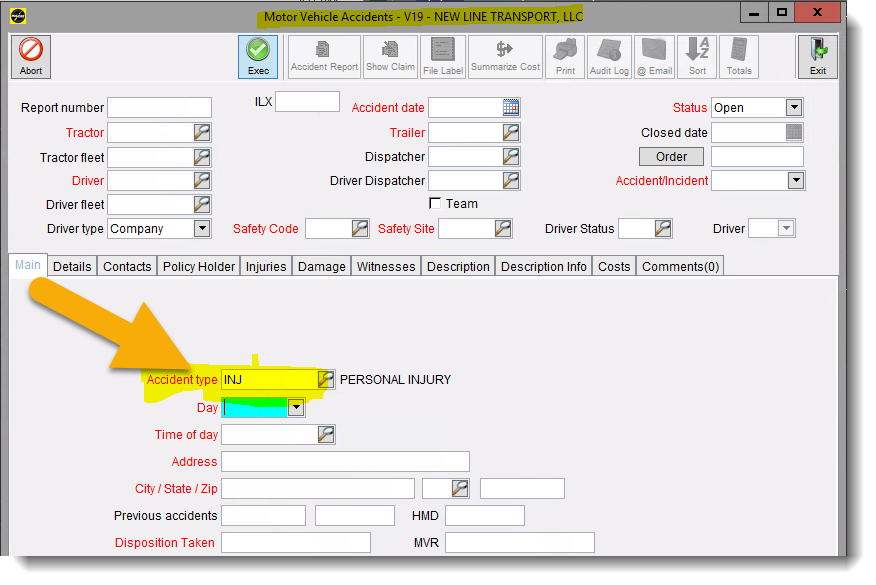Click the Address input field

tap(345, 462)
